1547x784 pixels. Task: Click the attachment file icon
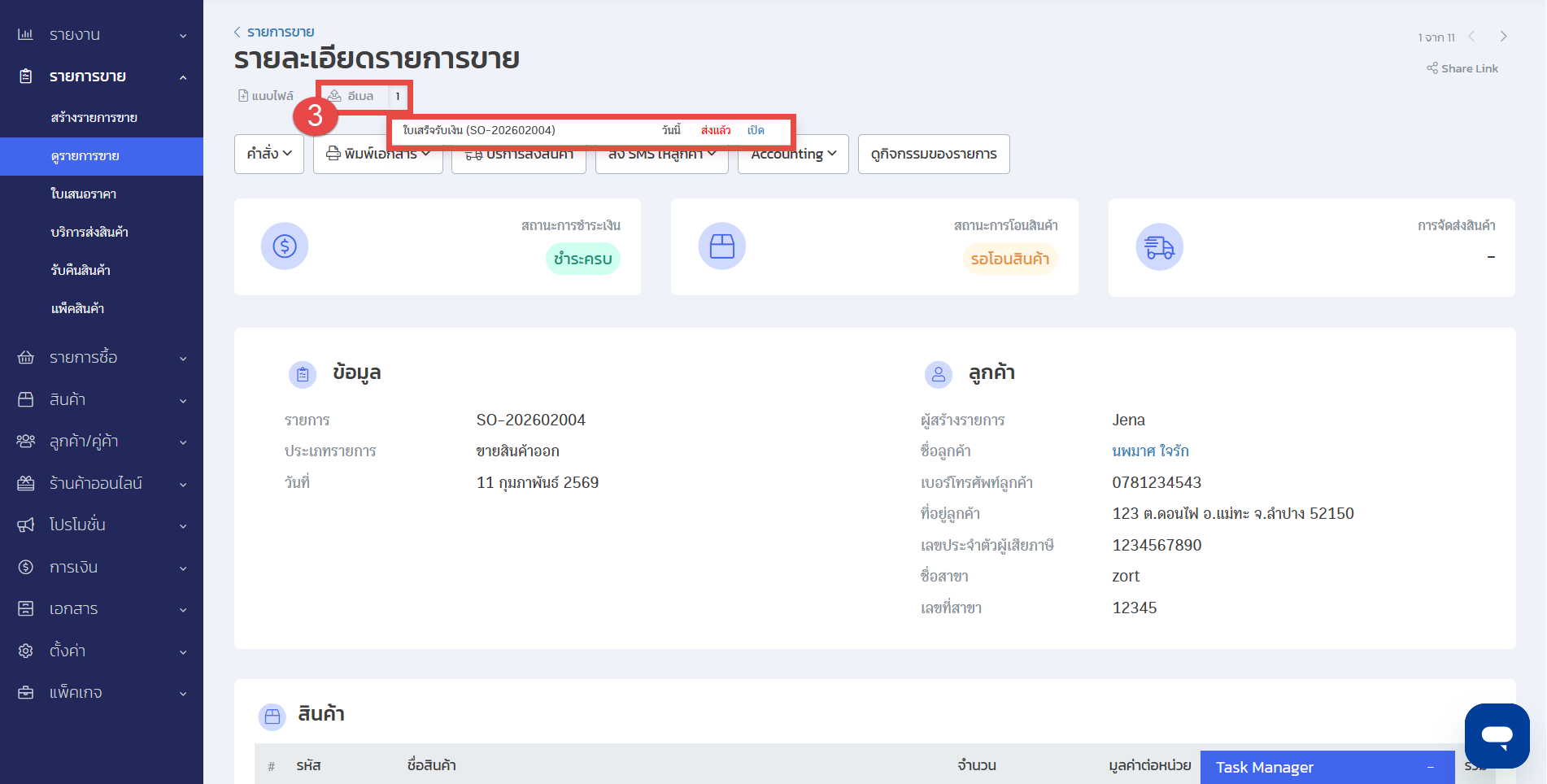(x=243, y=96)
